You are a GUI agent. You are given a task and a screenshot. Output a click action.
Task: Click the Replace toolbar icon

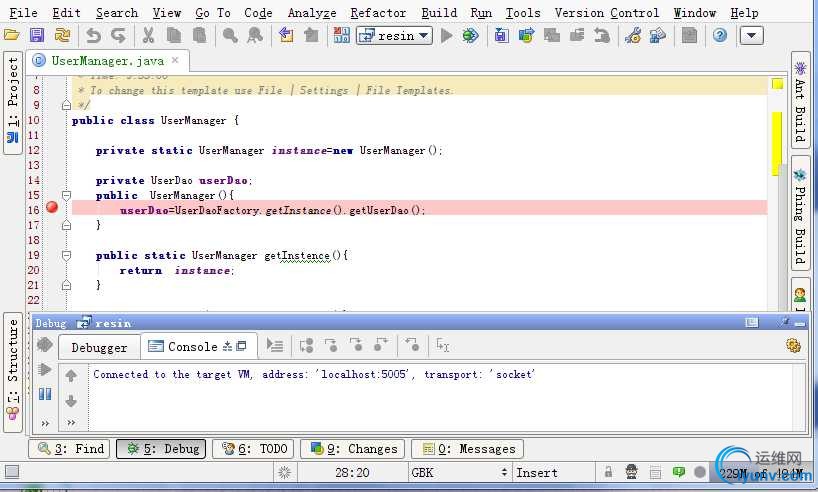point(255,35)
